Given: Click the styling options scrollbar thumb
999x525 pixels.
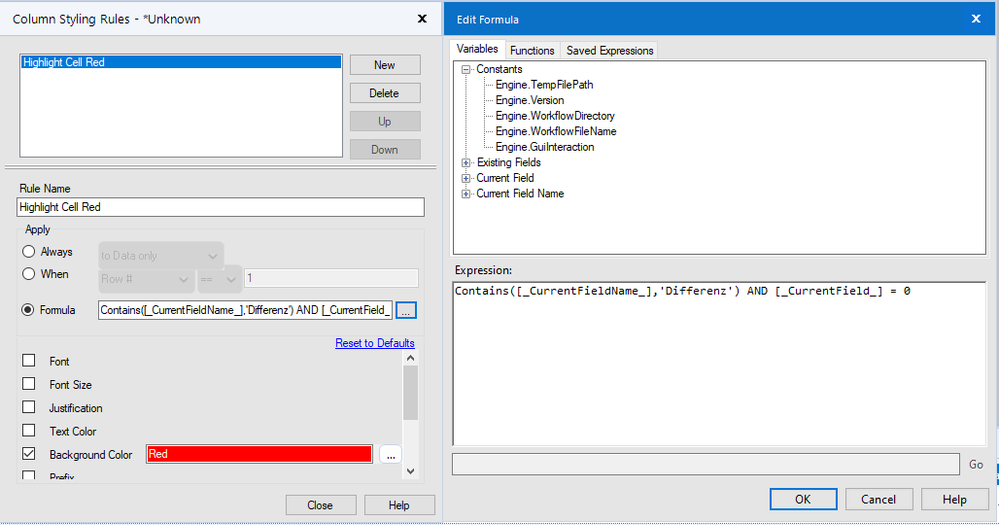Looking at the screenshot, I should click(x=411, y=392).
